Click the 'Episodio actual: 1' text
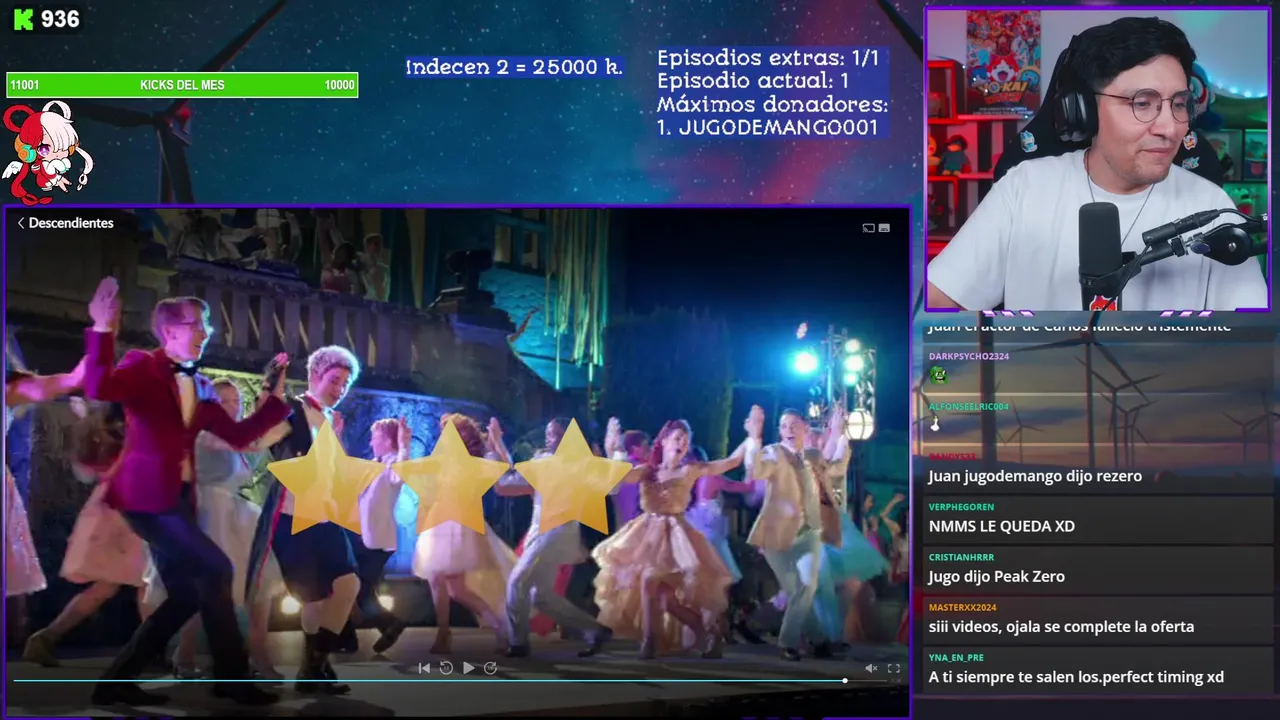This screenshot has width=1280, height=720. pos(753,81)
